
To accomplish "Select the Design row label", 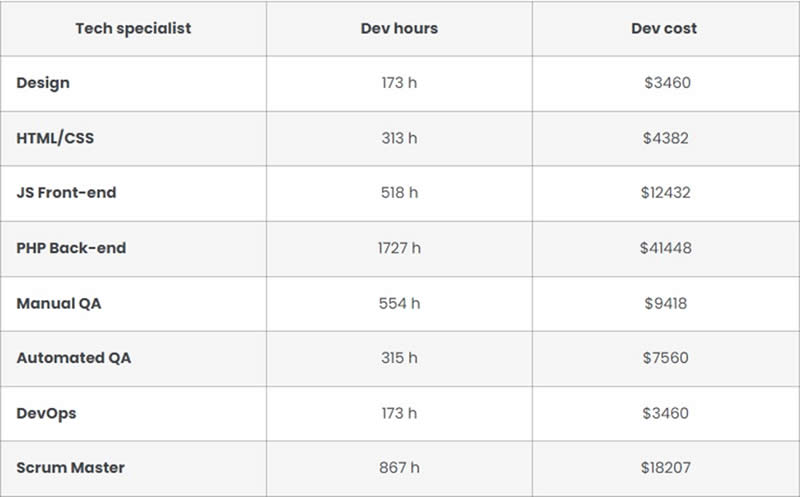I will click(43, 83).
